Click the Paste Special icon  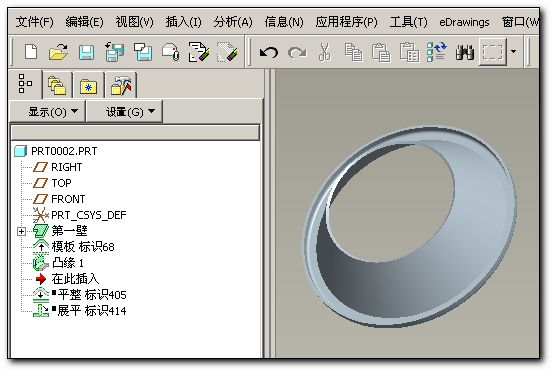(x=409, y=52)
